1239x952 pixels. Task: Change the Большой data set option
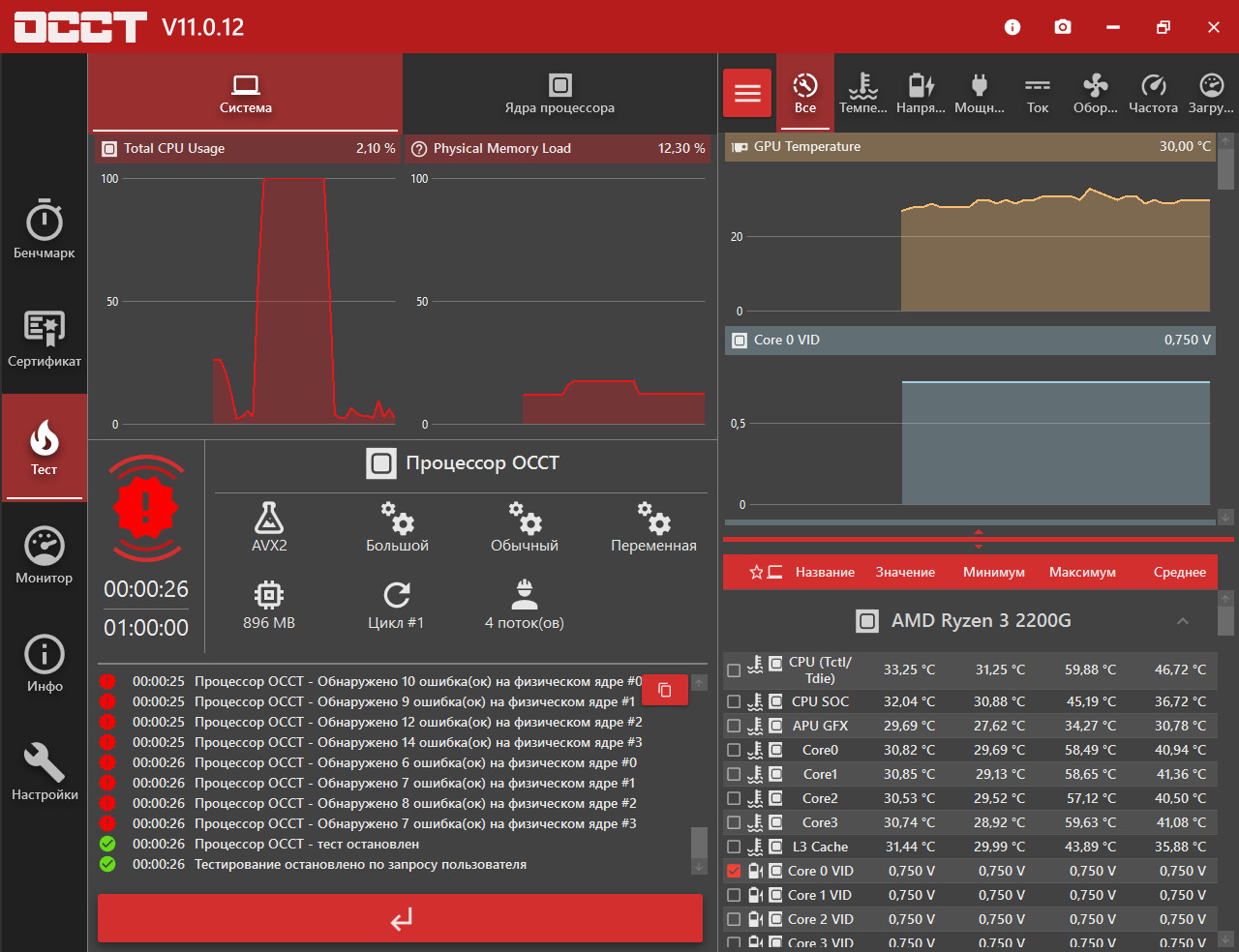[397, 527]
